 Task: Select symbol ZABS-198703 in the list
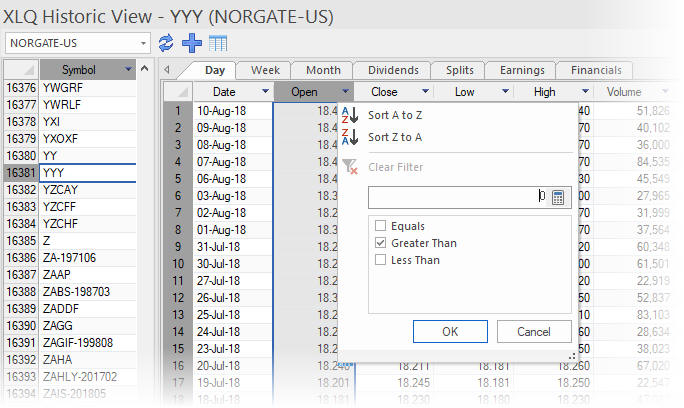pyautogui.click(x=87, y=291)
